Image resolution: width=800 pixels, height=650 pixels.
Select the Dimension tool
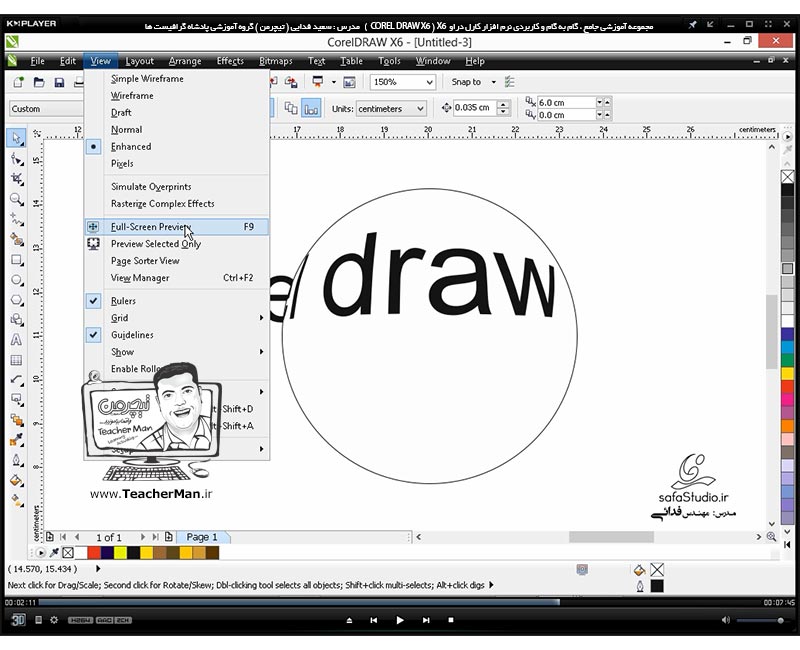pos(16,380)
